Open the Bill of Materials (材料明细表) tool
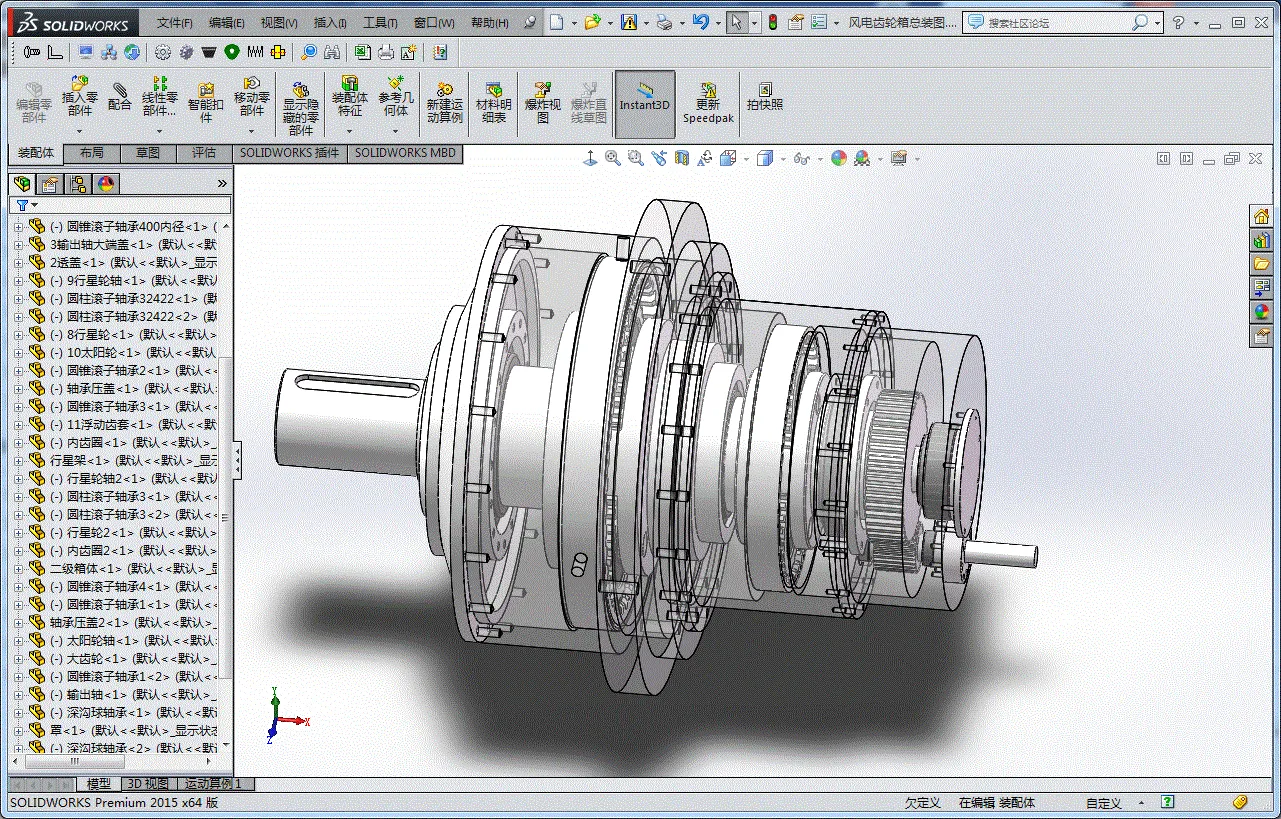The image size is (1281, 819). (x=493, y=102)
